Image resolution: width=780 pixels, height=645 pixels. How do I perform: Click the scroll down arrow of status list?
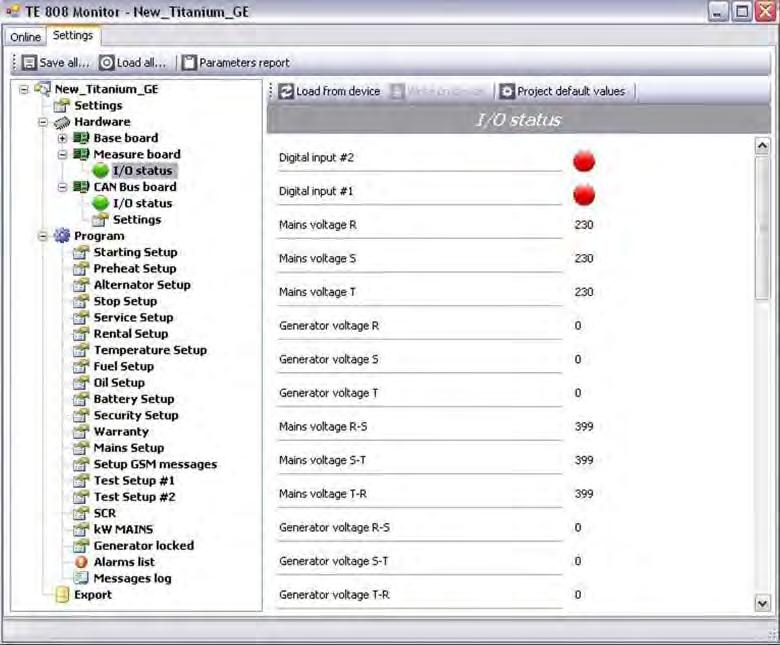tap(762, 604)
